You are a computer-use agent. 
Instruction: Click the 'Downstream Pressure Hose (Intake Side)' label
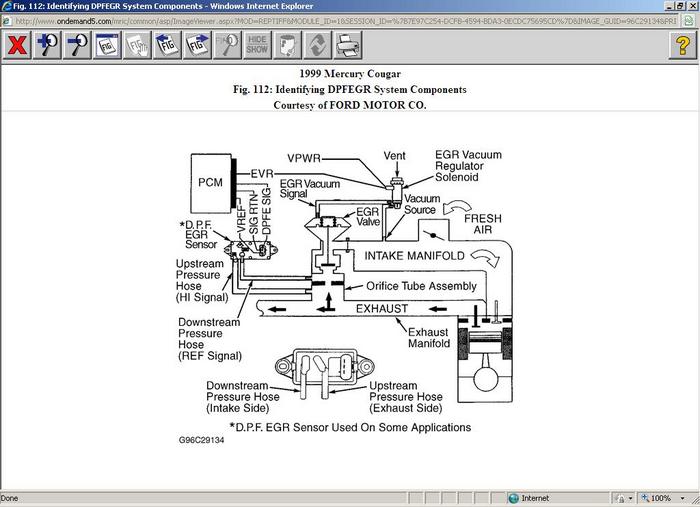(242, 397)
